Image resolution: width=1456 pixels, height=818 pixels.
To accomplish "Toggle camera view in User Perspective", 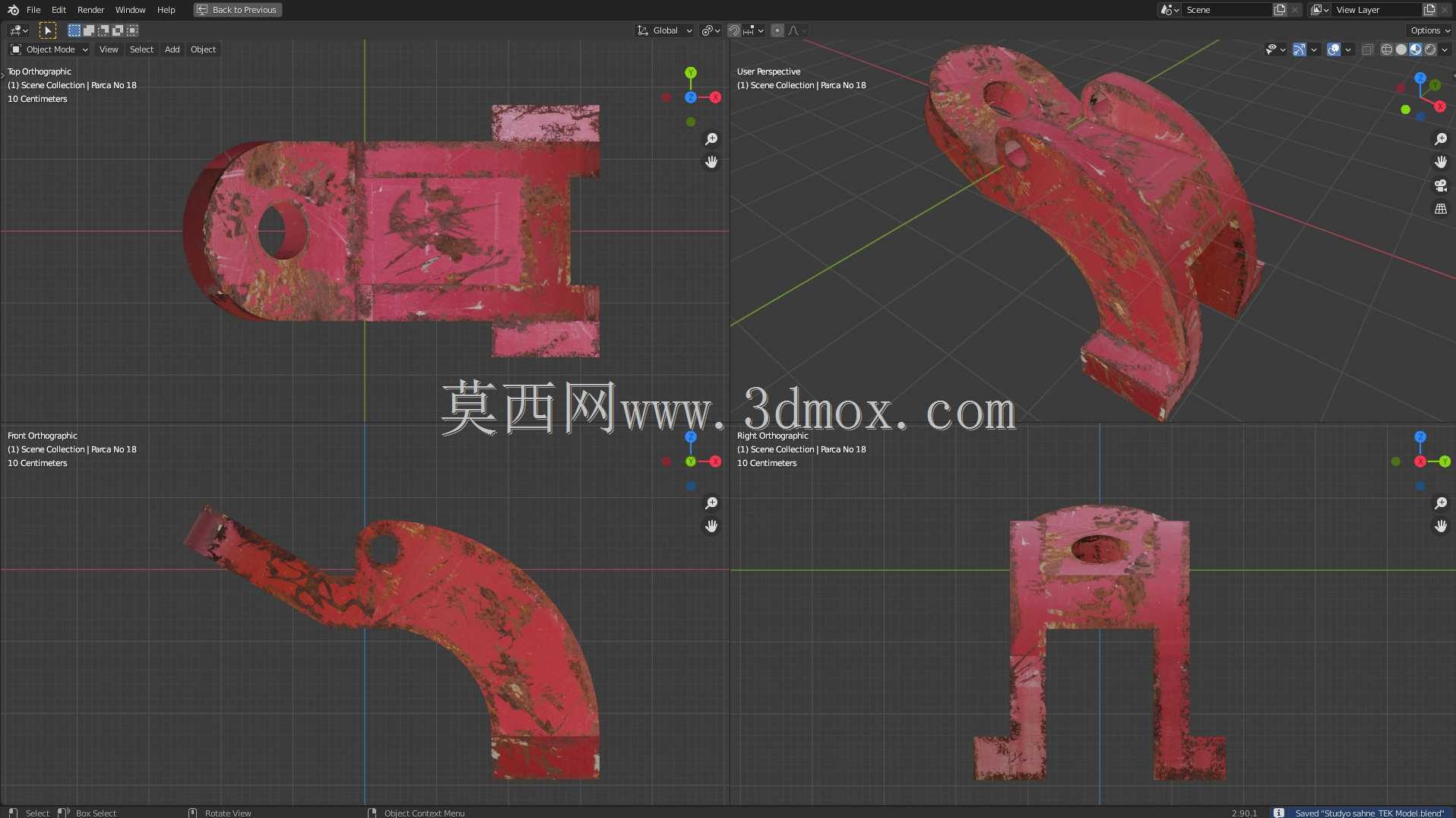I will 1441,185.
